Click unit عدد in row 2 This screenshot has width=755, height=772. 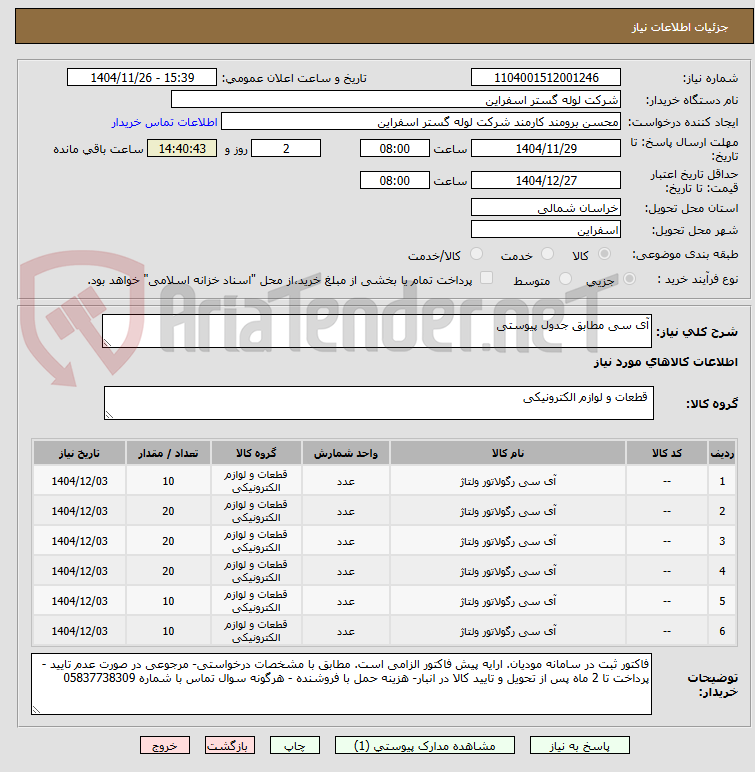tap(346, 511)
